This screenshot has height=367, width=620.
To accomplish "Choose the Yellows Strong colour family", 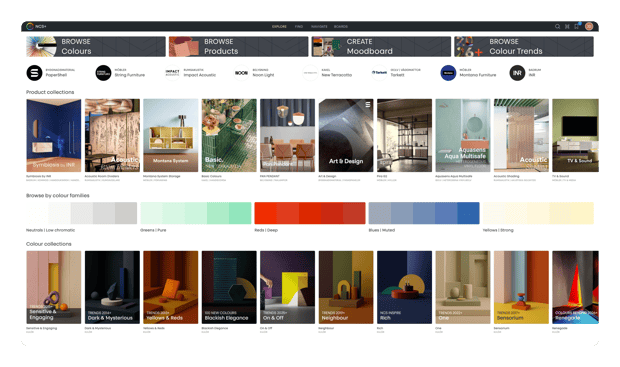I will pyautogui.click(x=538, y=213).
